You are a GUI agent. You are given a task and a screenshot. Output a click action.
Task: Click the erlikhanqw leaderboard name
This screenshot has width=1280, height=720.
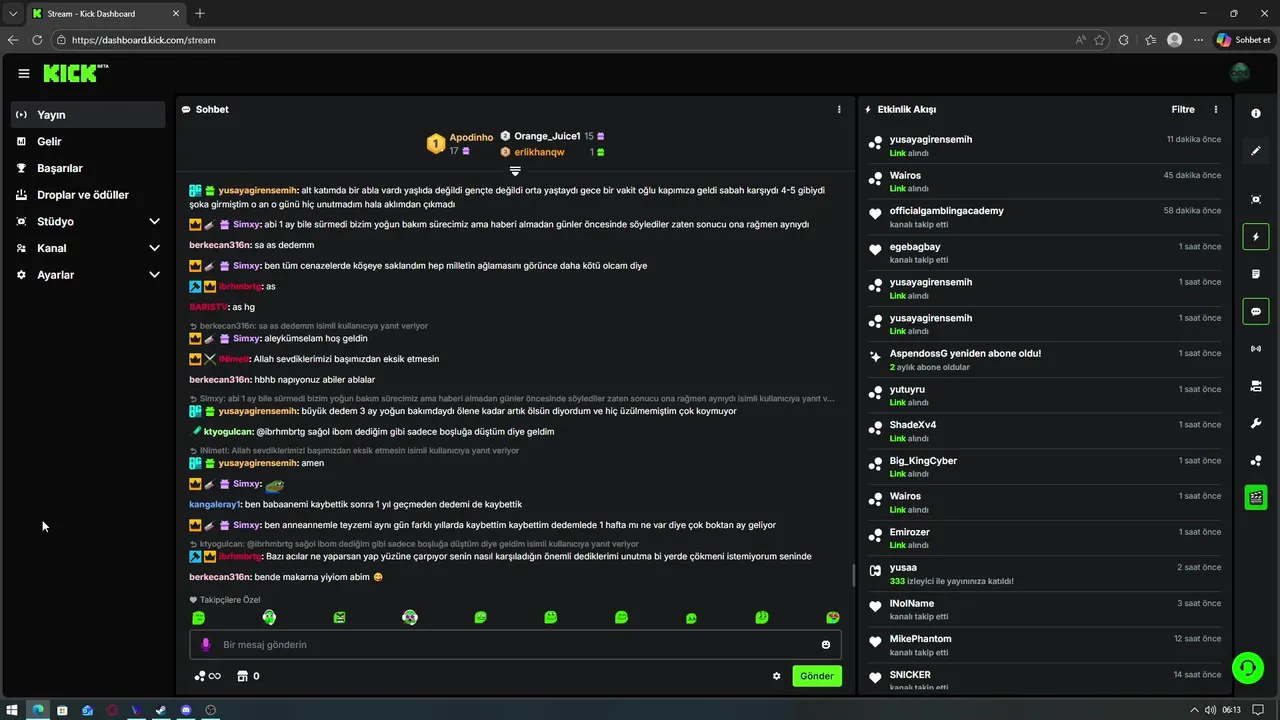click(539, 152)
